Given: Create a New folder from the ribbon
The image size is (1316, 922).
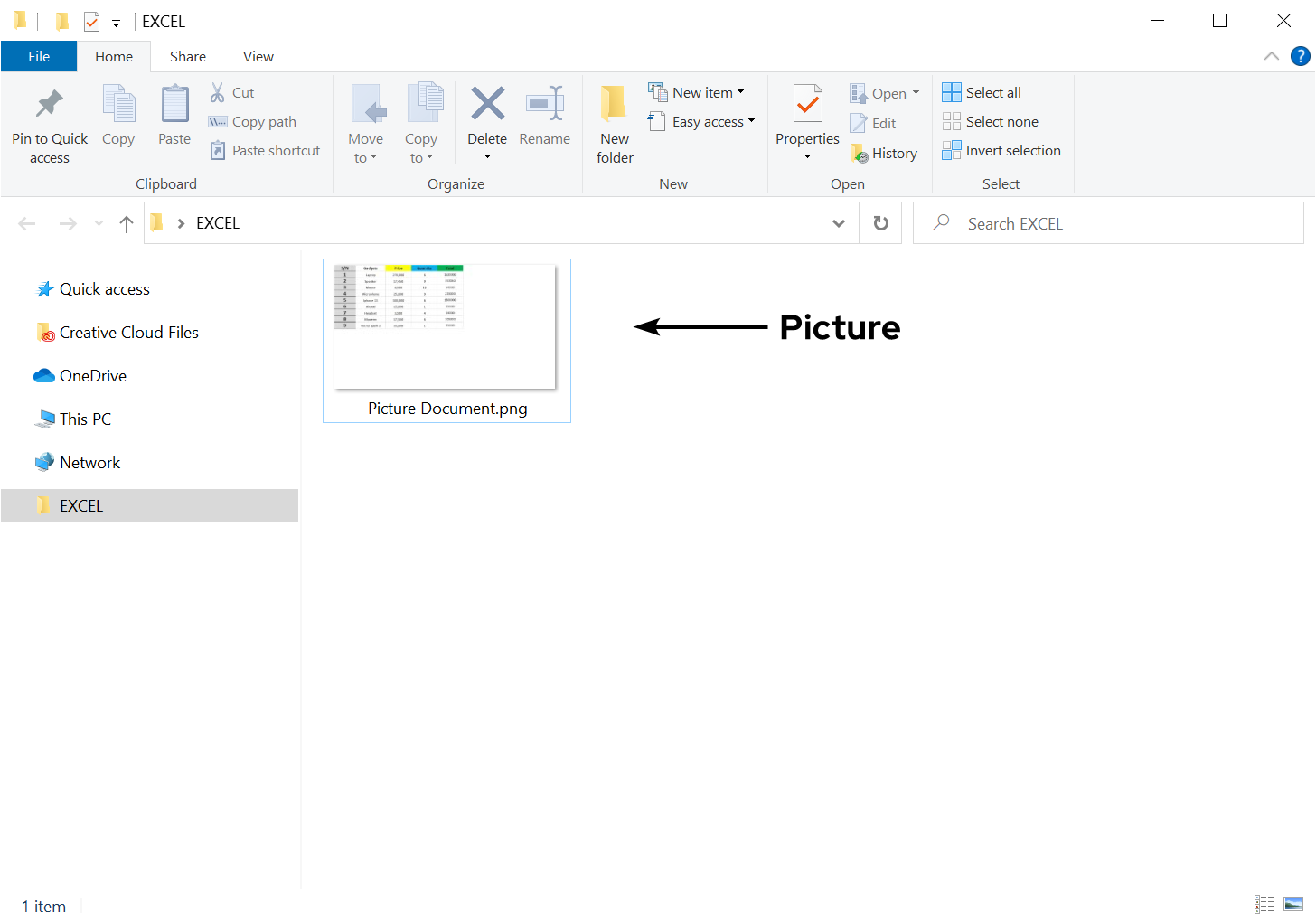Looking at the screenshot, I should pos(614,122).
